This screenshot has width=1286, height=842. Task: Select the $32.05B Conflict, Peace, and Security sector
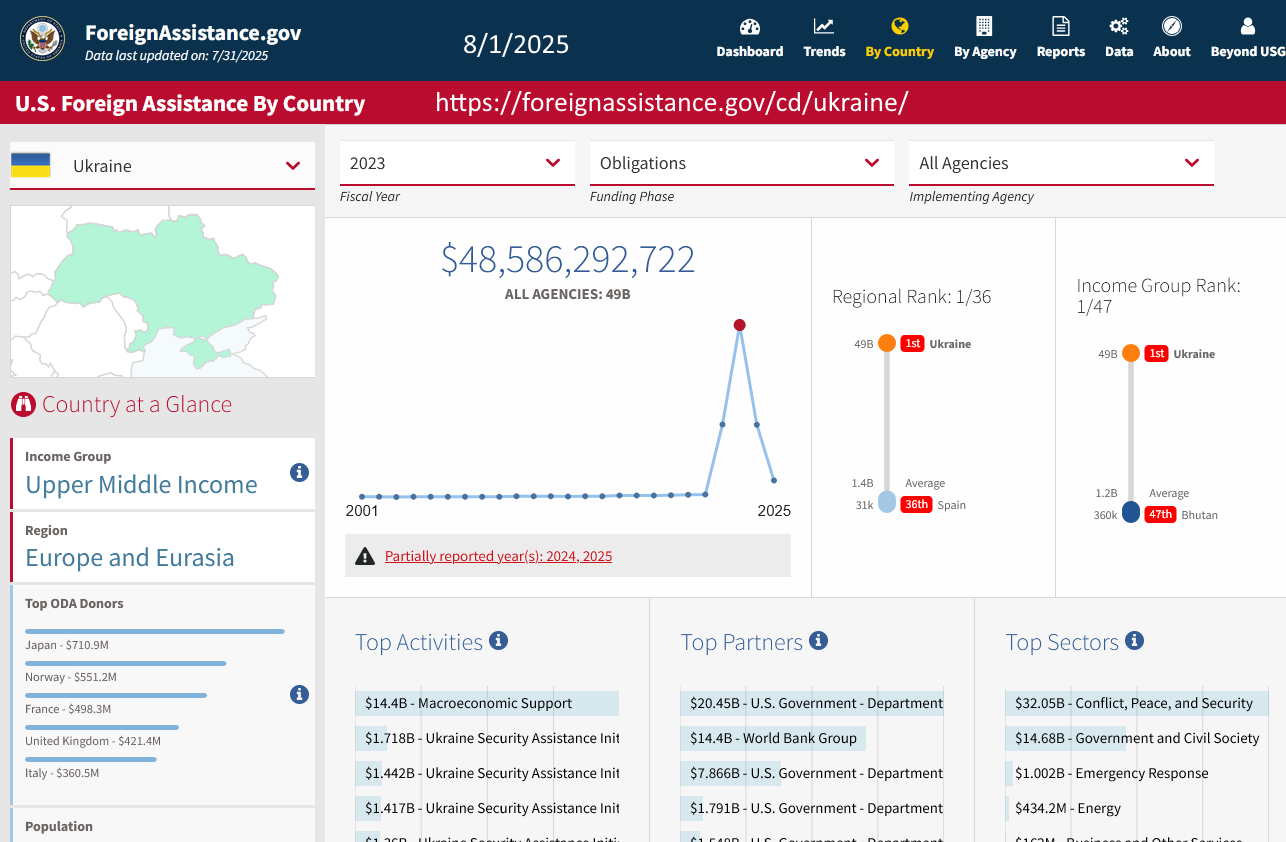[x=1137, y=703]
